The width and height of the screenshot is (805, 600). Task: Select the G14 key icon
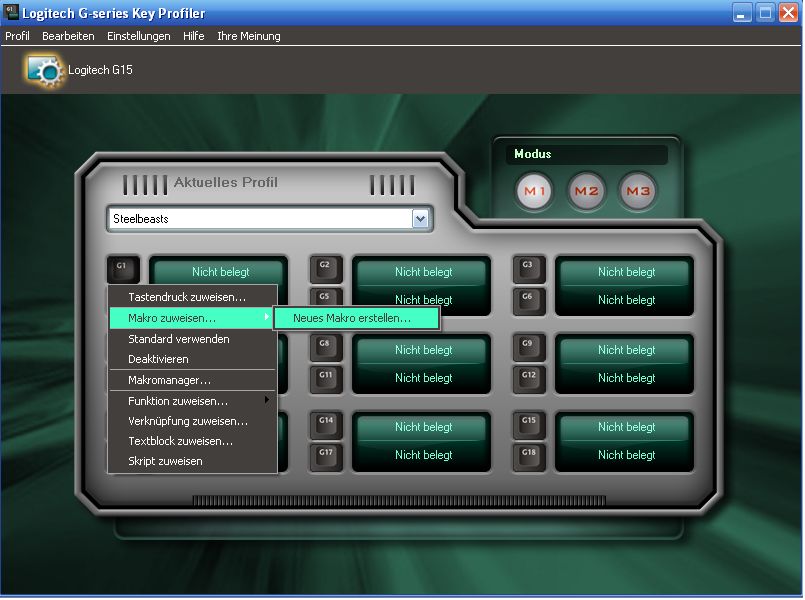325,424
